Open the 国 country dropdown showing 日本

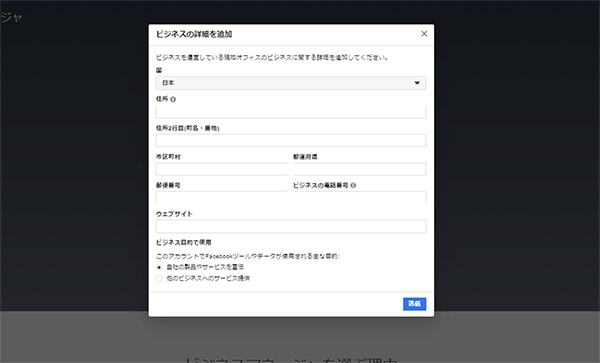coord(291,83)
